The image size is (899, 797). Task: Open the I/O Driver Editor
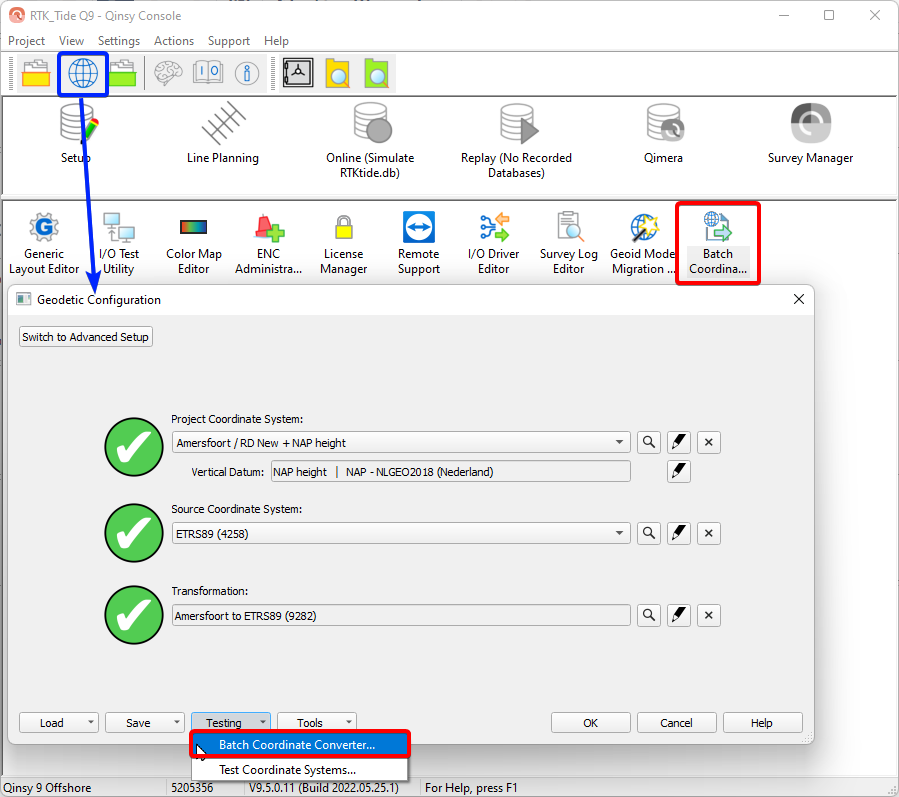(x=493, y=240)
